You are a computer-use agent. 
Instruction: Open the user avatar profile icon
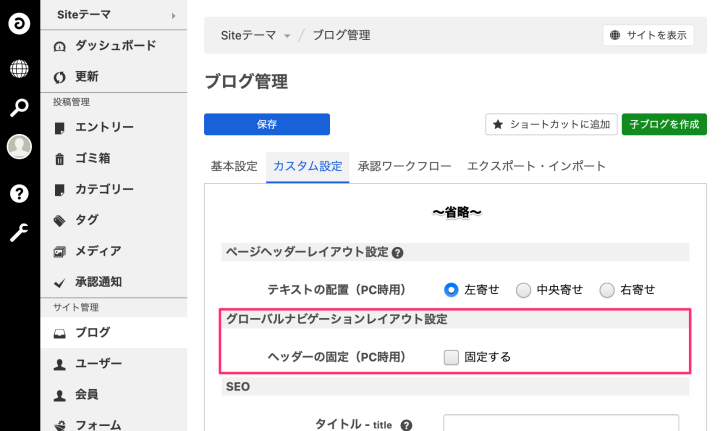[19, 148]
